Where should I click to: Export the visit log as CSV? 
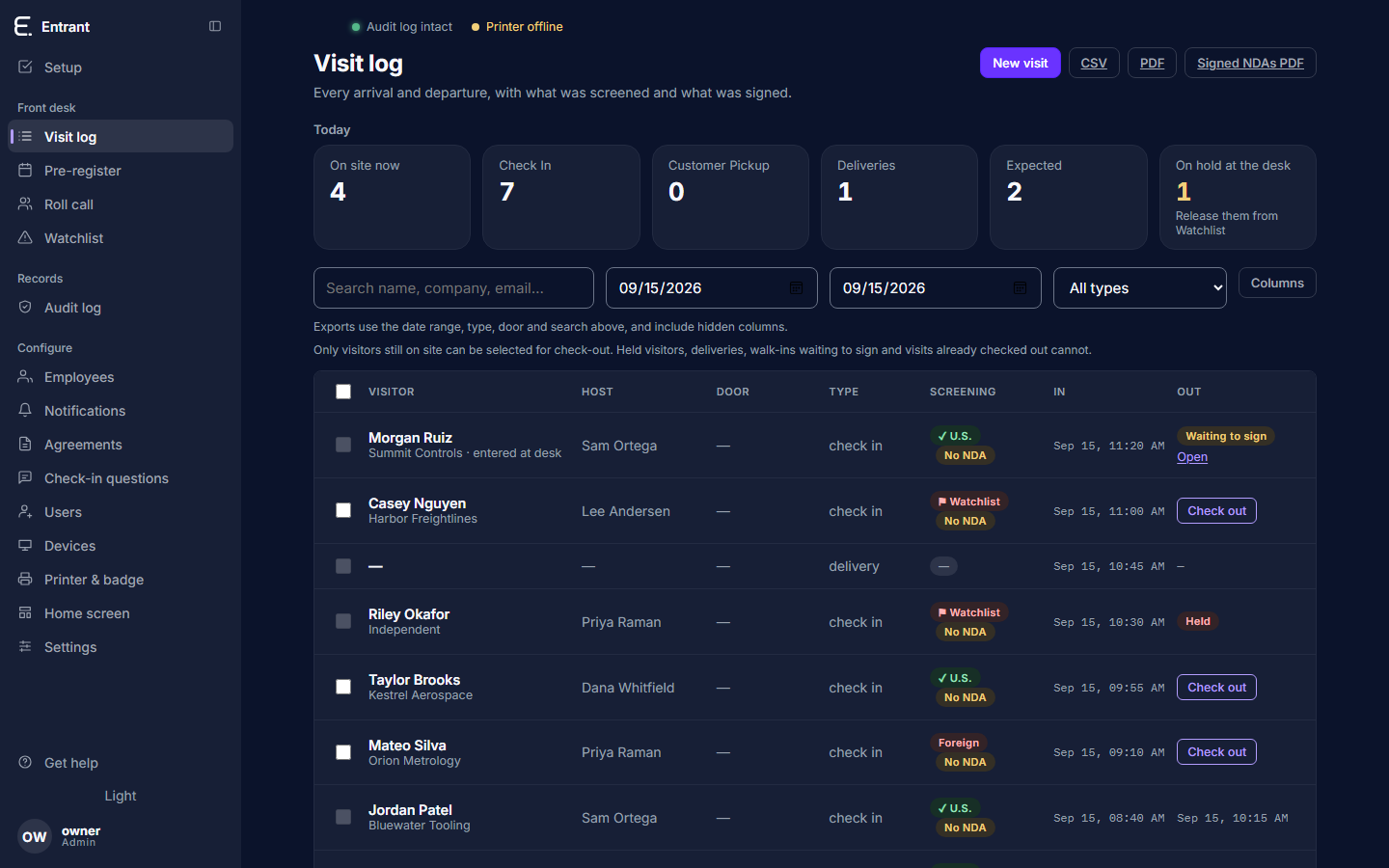point(1094,63)
